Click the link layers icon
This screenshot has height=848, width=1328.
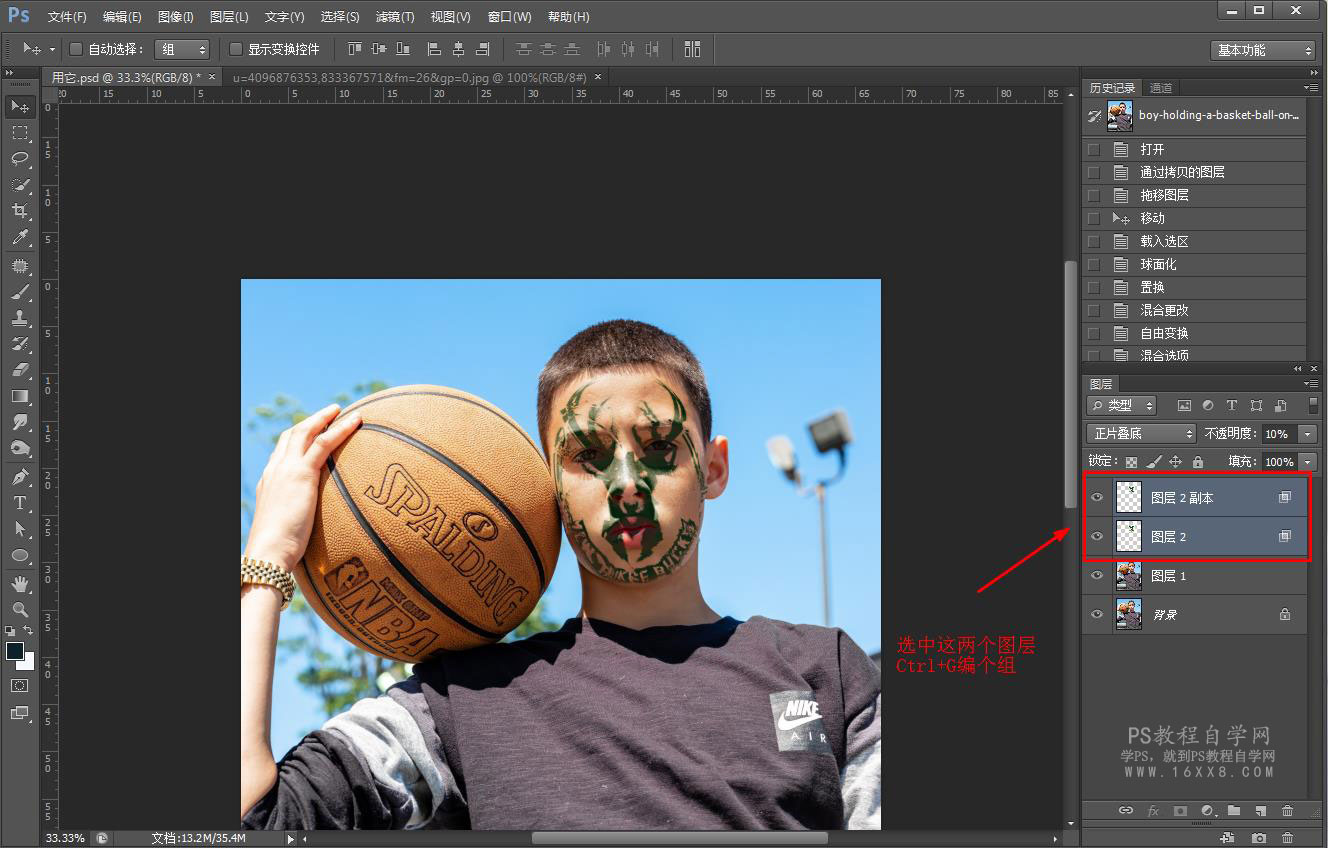1125,810
